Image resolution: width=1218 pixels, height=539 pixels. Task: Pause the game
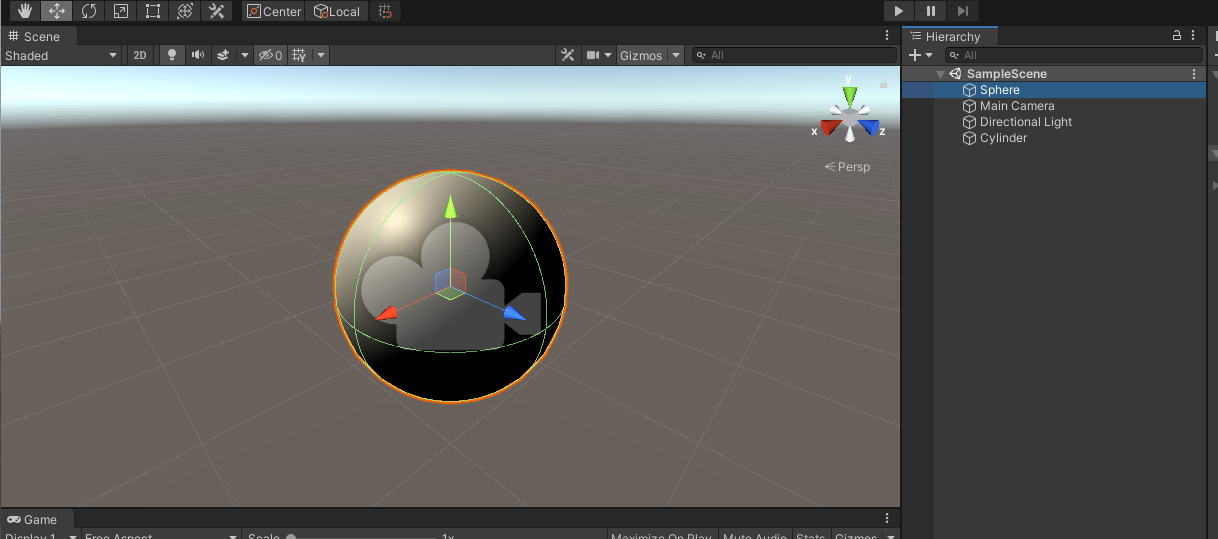click(x=931, y=11)
